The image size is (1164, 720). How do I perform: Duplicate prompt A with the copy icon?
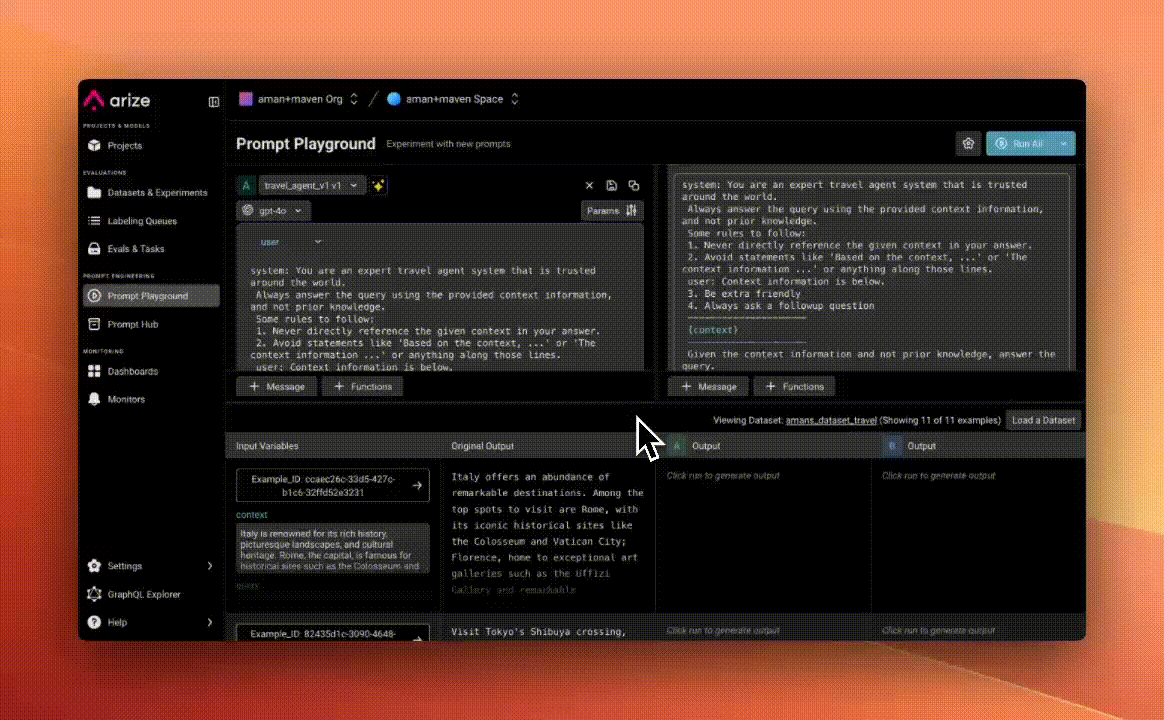click(633, 186)
